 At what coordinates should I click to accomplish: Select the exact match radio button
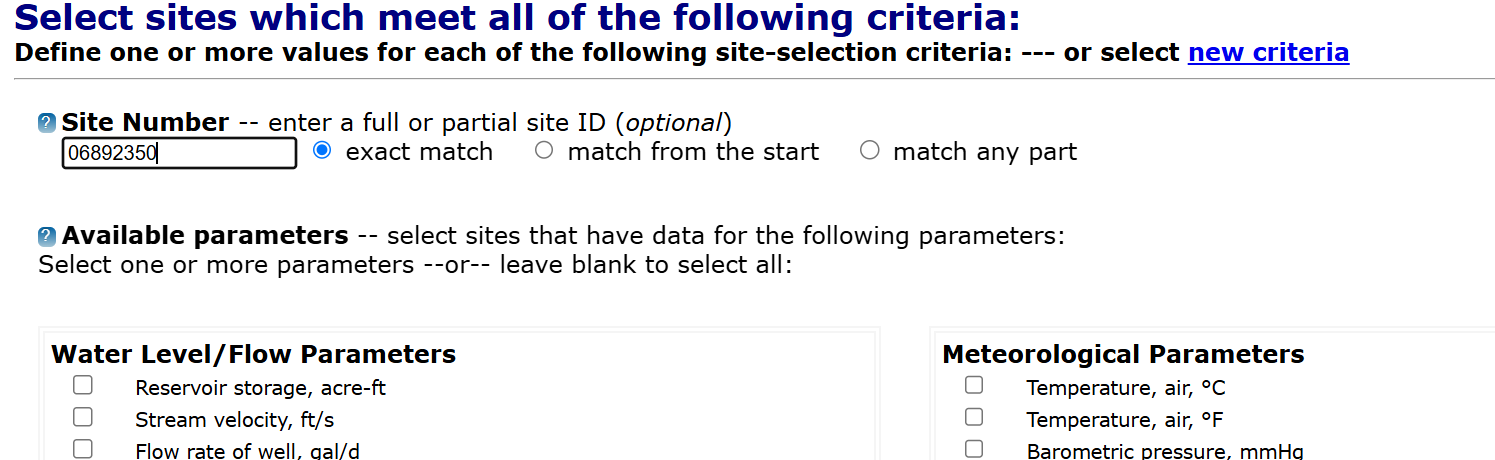tap(322, 151)
